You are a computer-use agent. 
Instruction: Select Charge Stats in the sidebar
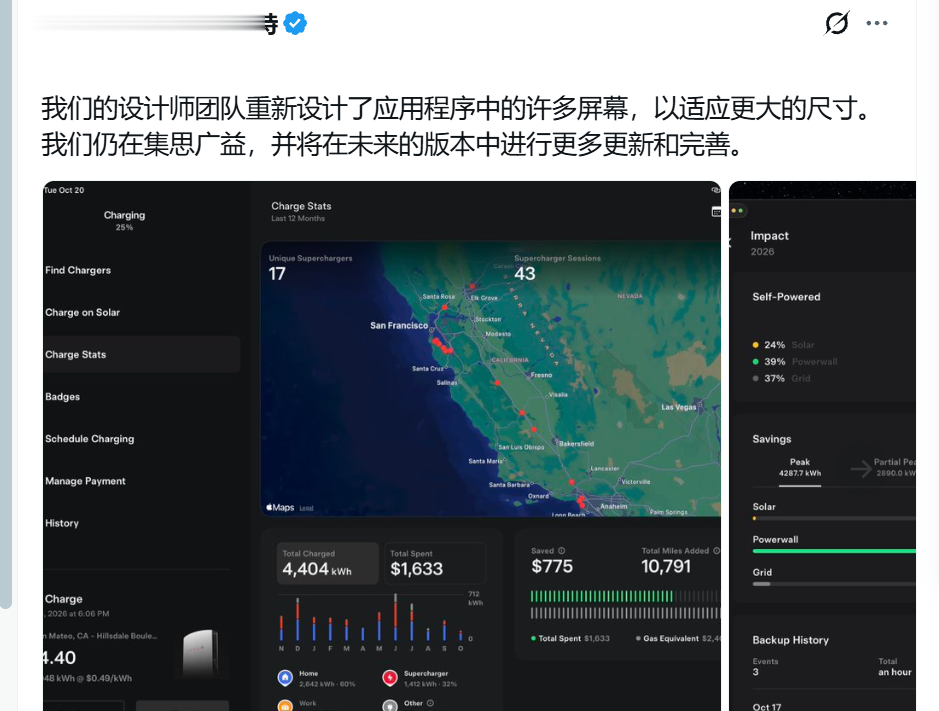pos(141,354)
